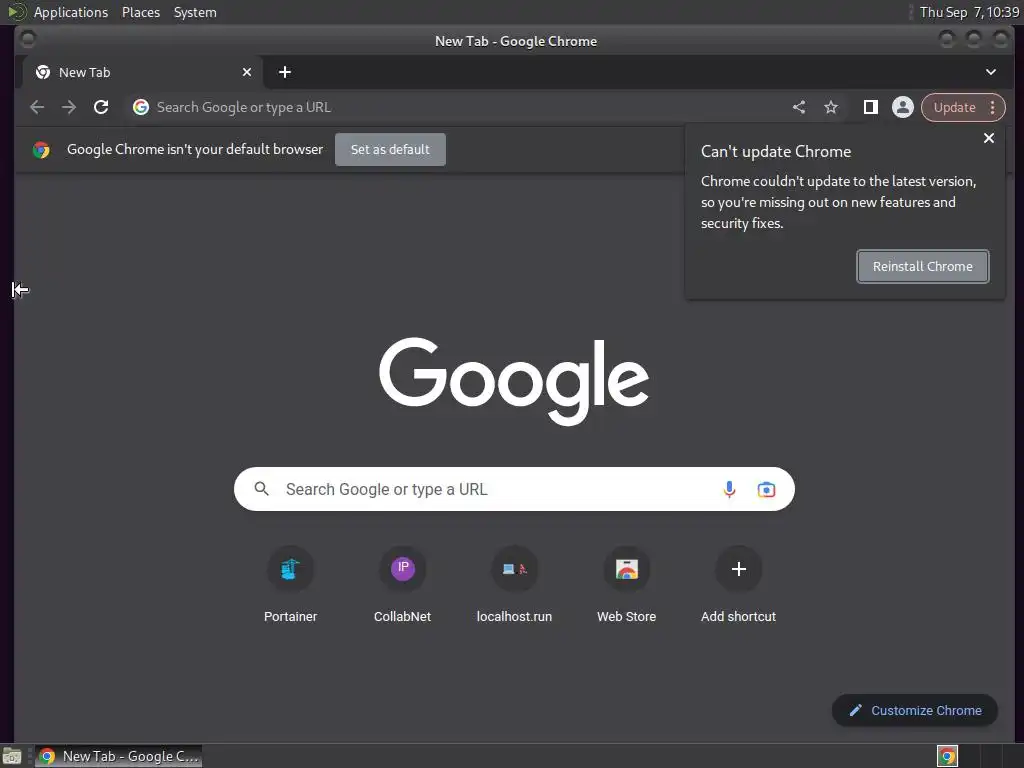Viewport: 1024px width, 768px height.
Task: Search by image with camera icon
Action: pos(766,489)
